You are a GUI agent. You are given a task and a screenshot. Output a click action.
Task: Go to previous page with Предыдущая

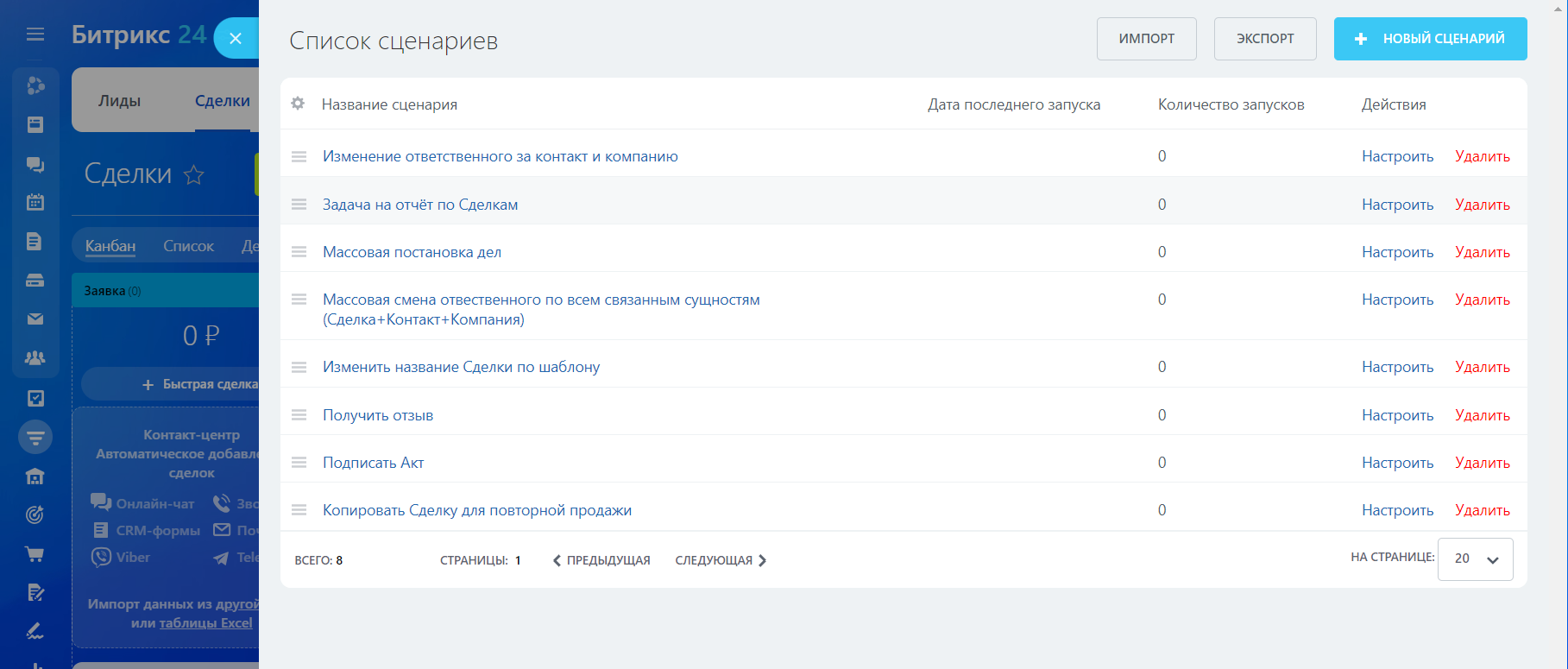coord(601,560)
